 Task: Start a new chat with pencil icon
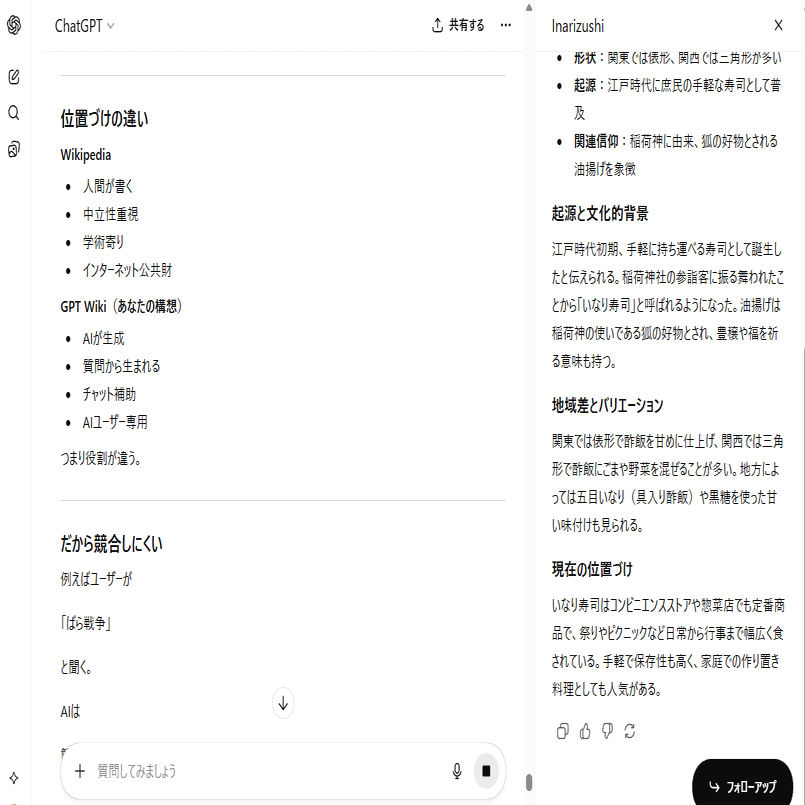tap(14, 77)
